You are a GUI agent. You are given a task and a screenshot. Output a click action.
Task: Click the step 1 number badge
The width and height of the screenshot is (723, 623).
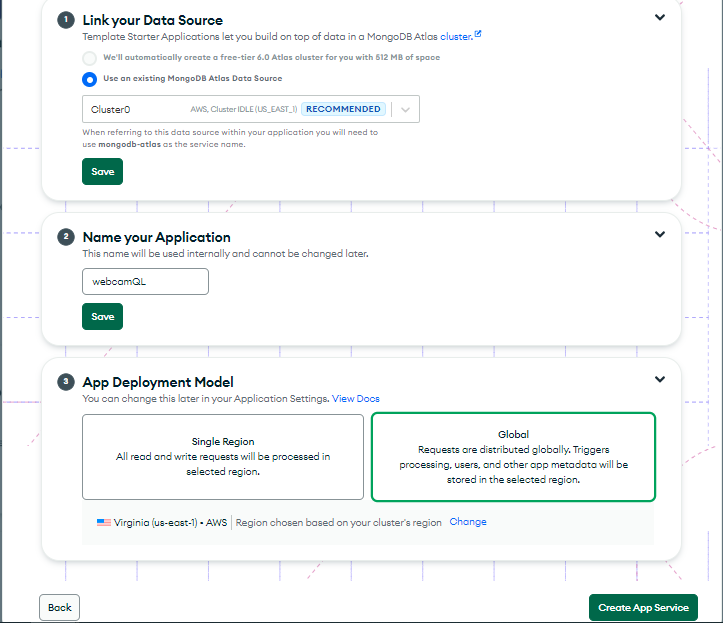[x=66, y=20]
